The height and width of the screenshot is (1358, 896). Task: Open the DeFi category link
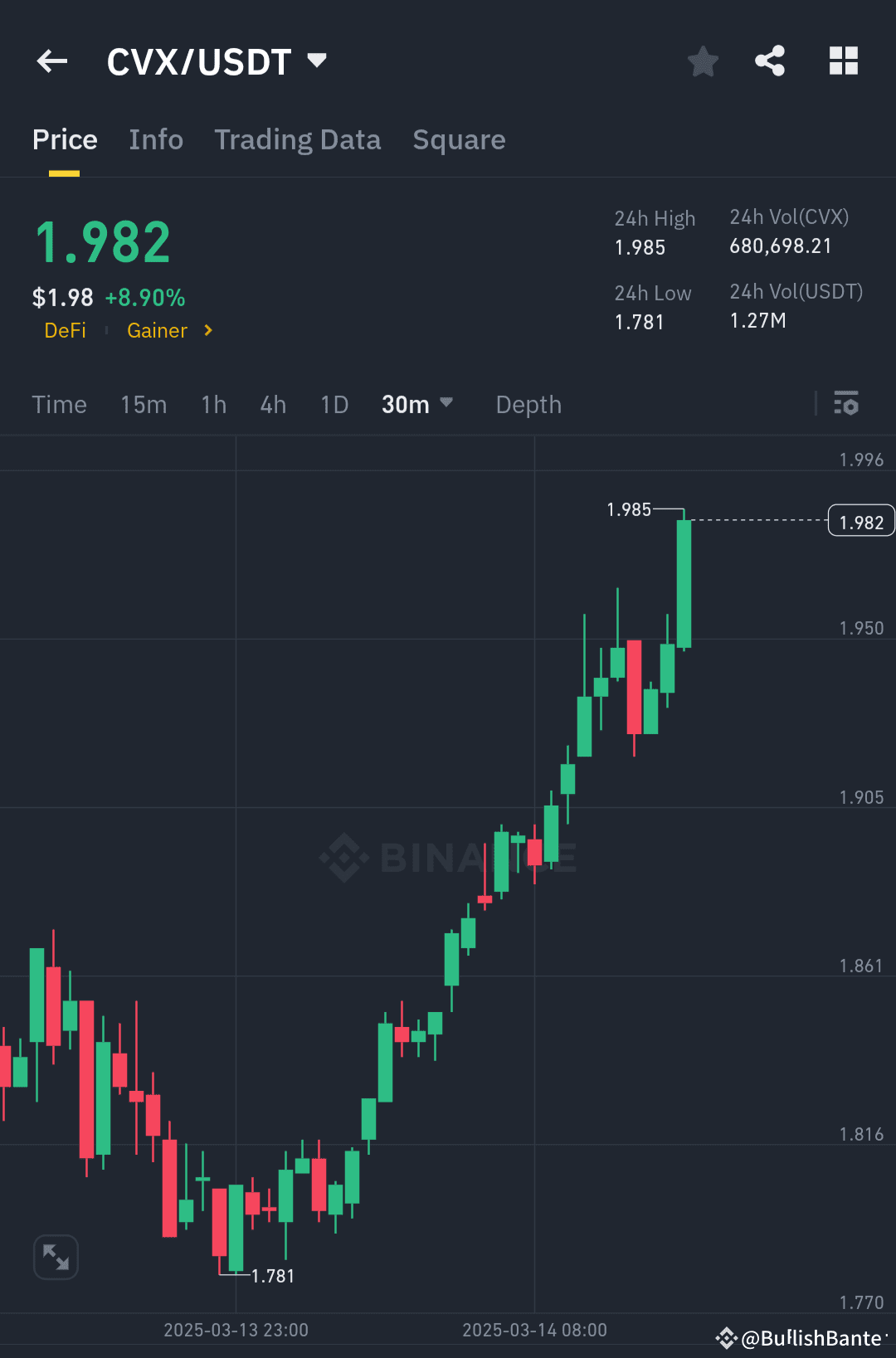(66, 330)
